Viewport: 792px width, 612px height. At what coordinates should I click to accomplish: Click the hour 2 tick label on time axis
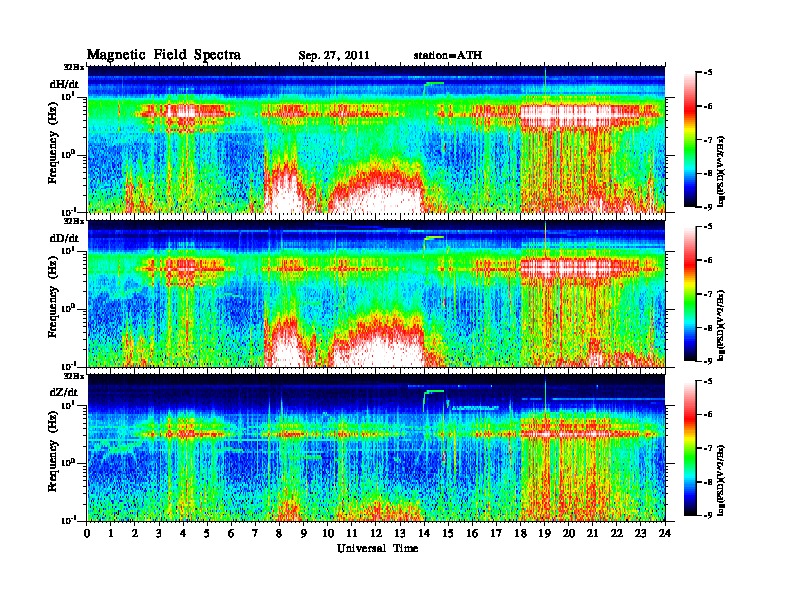click(x=135, y=533)
